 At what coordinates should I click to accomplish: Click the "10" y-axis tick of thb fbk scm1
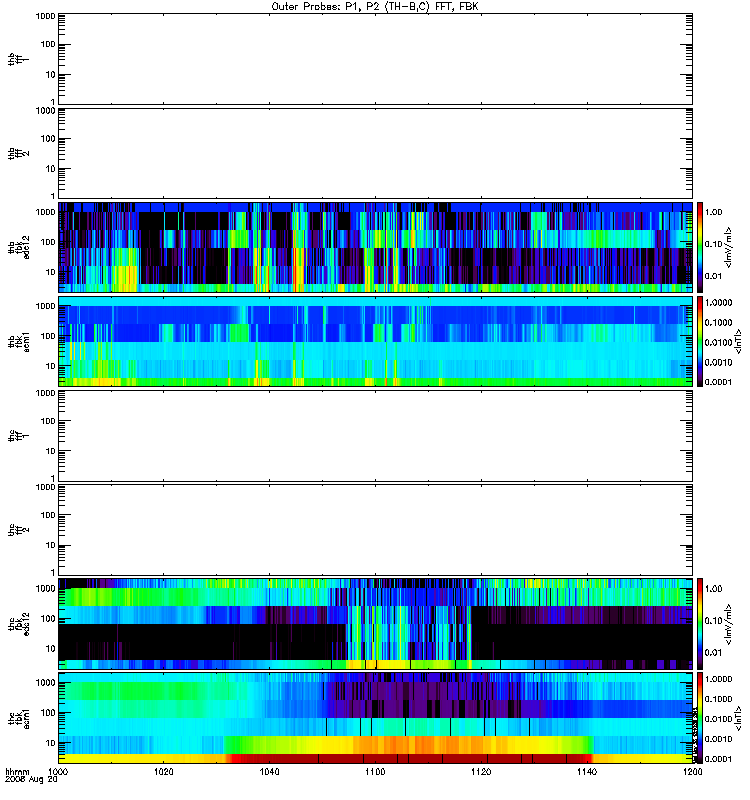click(x=51, y=366)
